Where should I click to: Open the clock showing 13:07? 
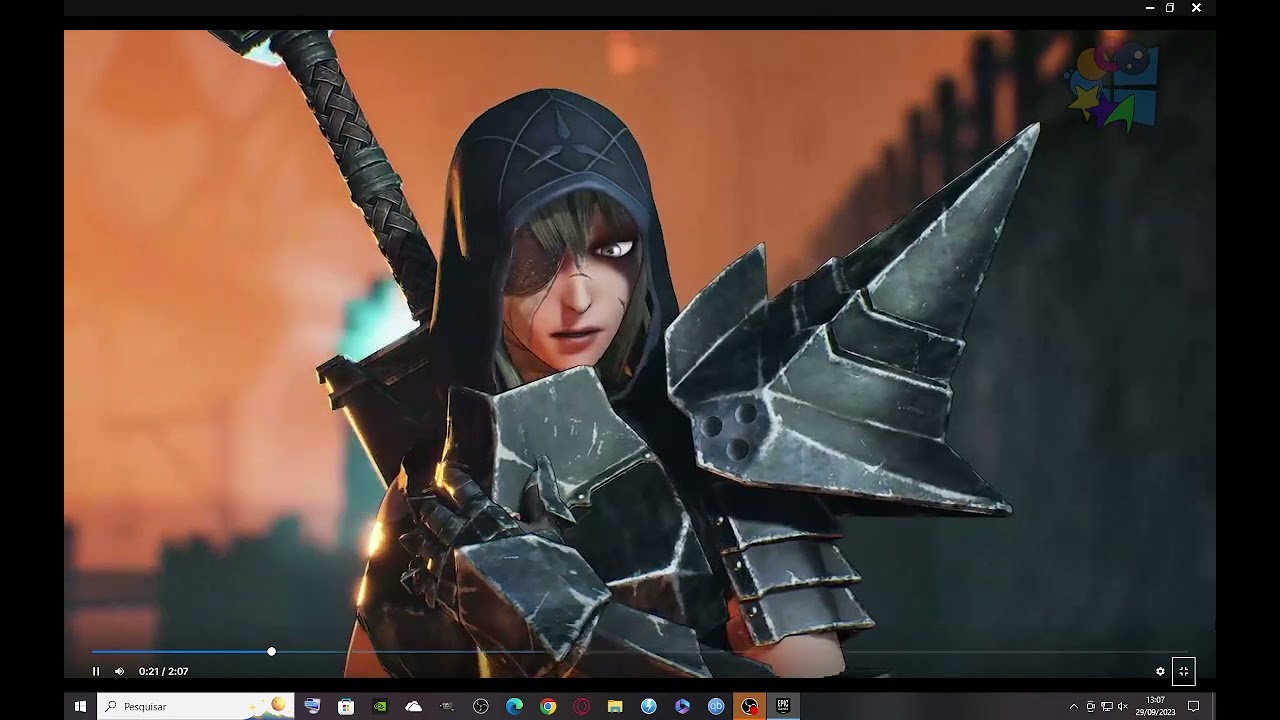pyautogui.click(x=1155, y=706)
